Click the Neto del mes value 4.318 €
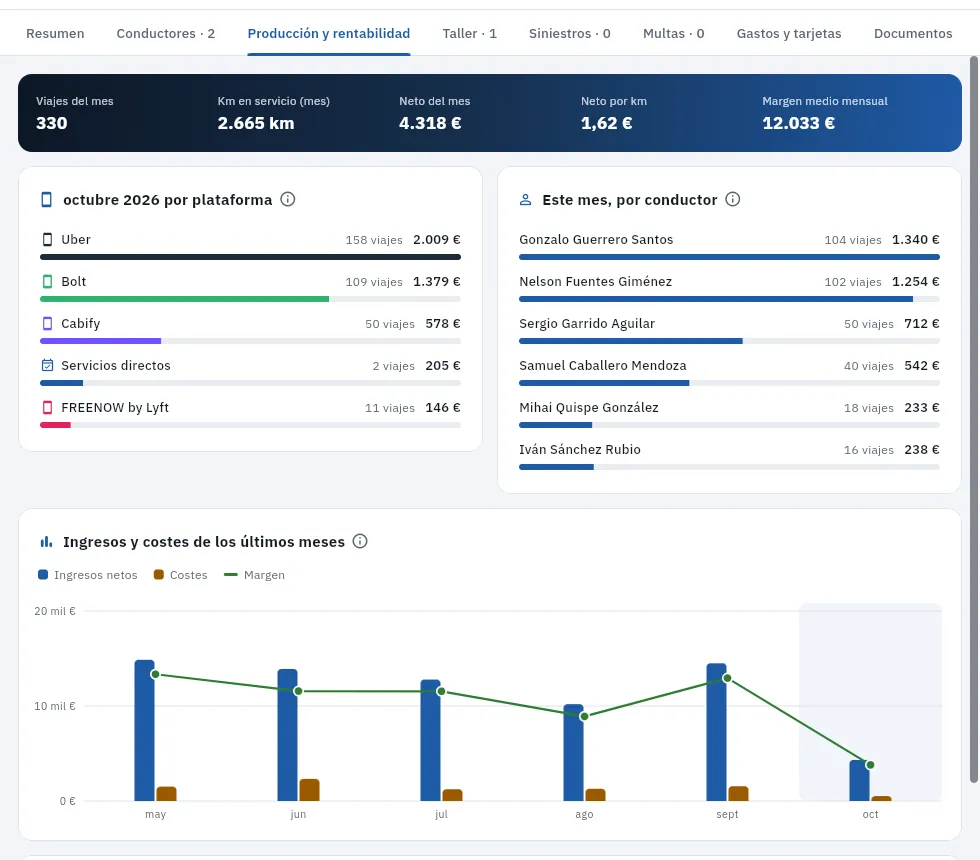Image resolution: width=980 pixels, height=860 pixels. click(x=430, y=123)
